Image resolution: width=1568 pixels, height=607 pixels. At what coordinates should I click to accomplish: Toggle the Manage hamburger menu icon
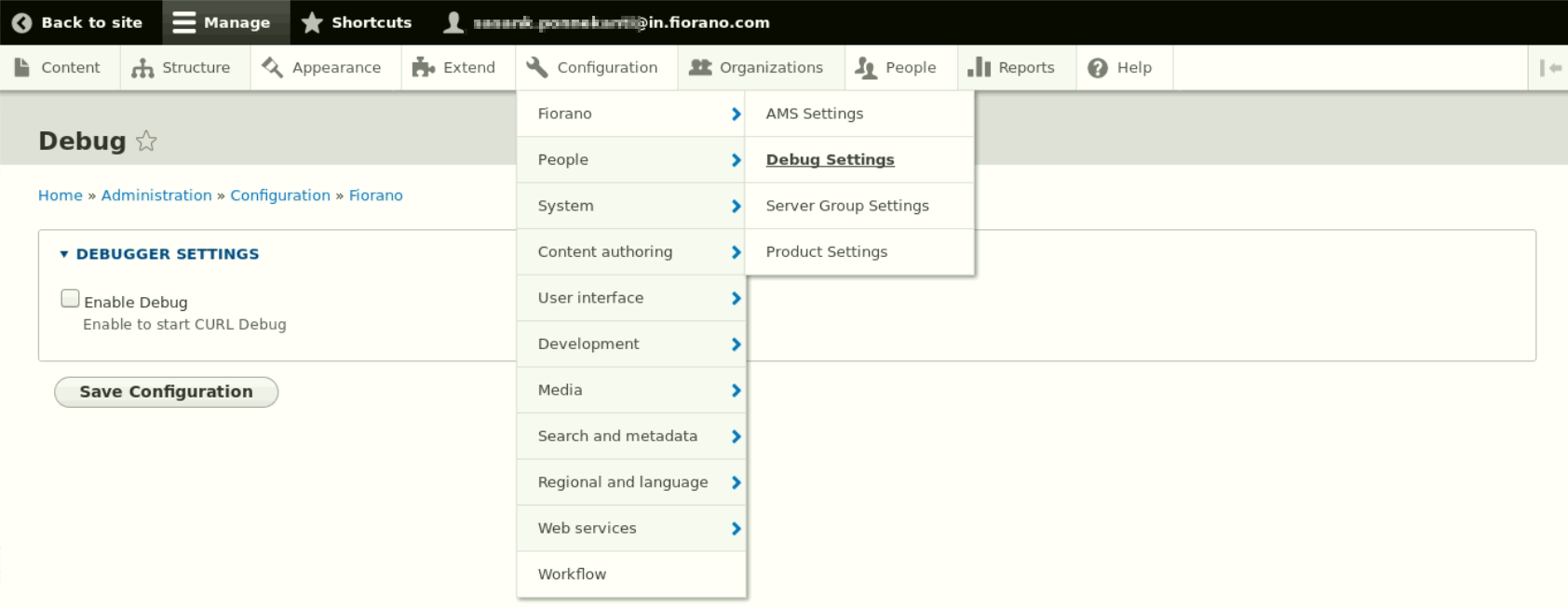pyautogui.click(x=184, y=22)
